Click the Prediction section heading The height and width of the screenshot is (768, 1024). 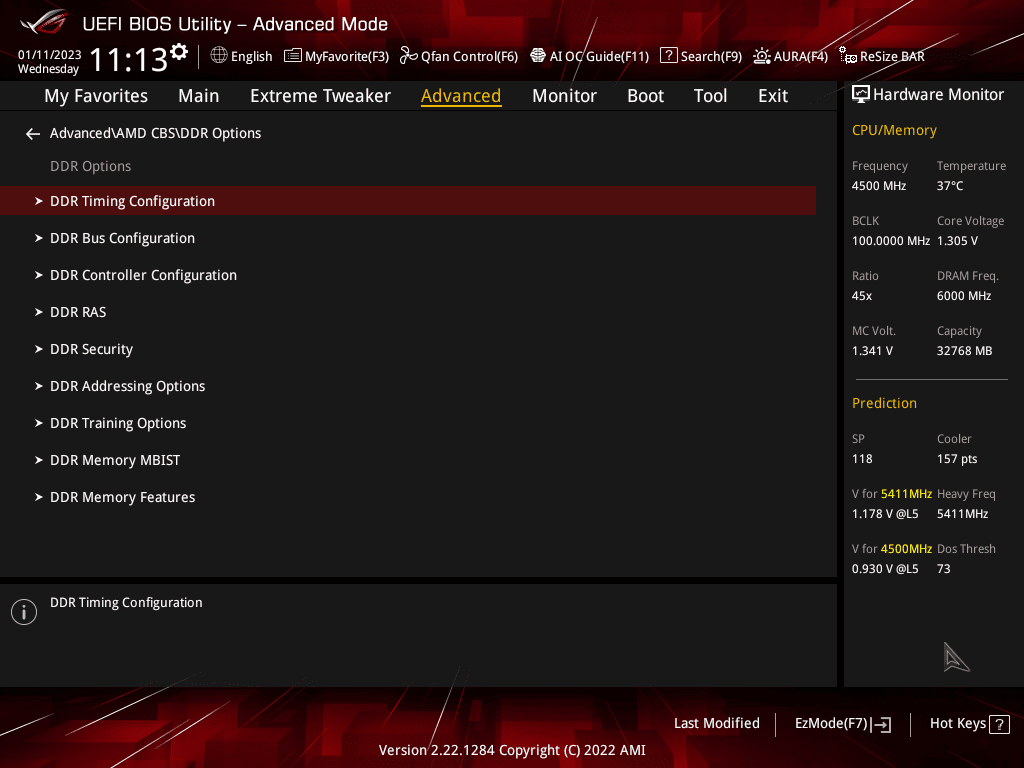(884, 403)
